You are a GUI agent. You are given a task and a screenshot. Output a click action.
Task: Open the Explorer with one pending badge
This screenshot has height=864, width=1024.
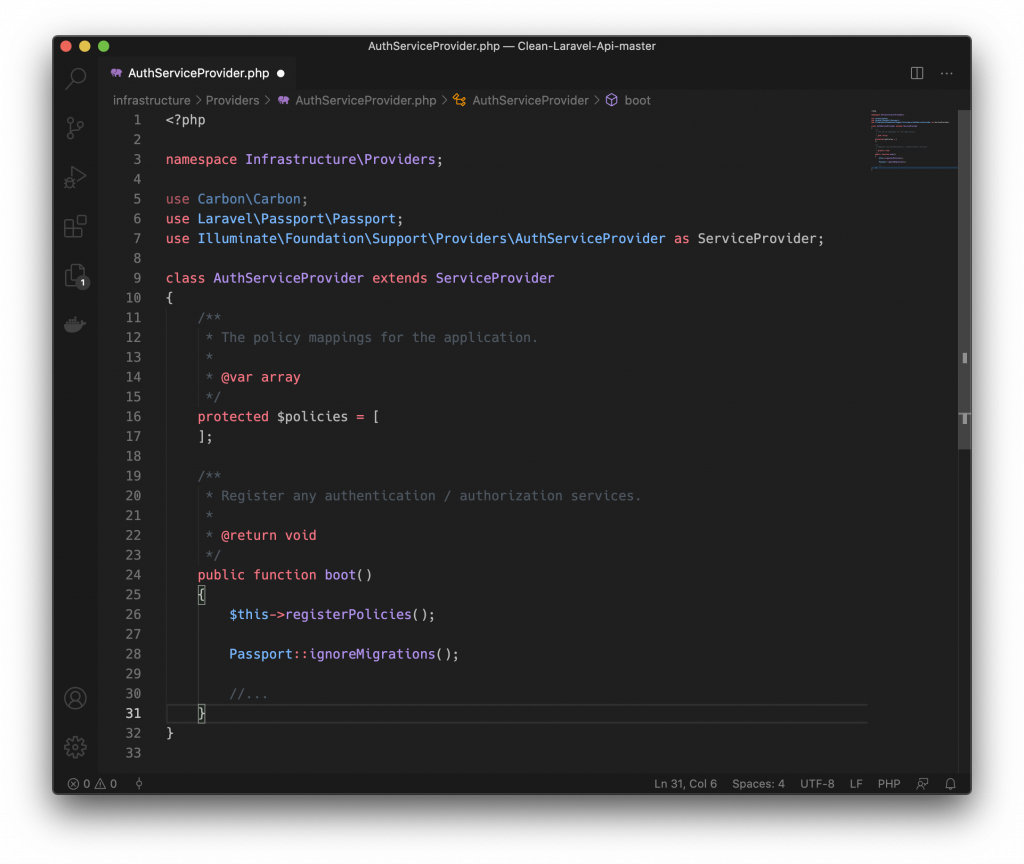point(77,276)
